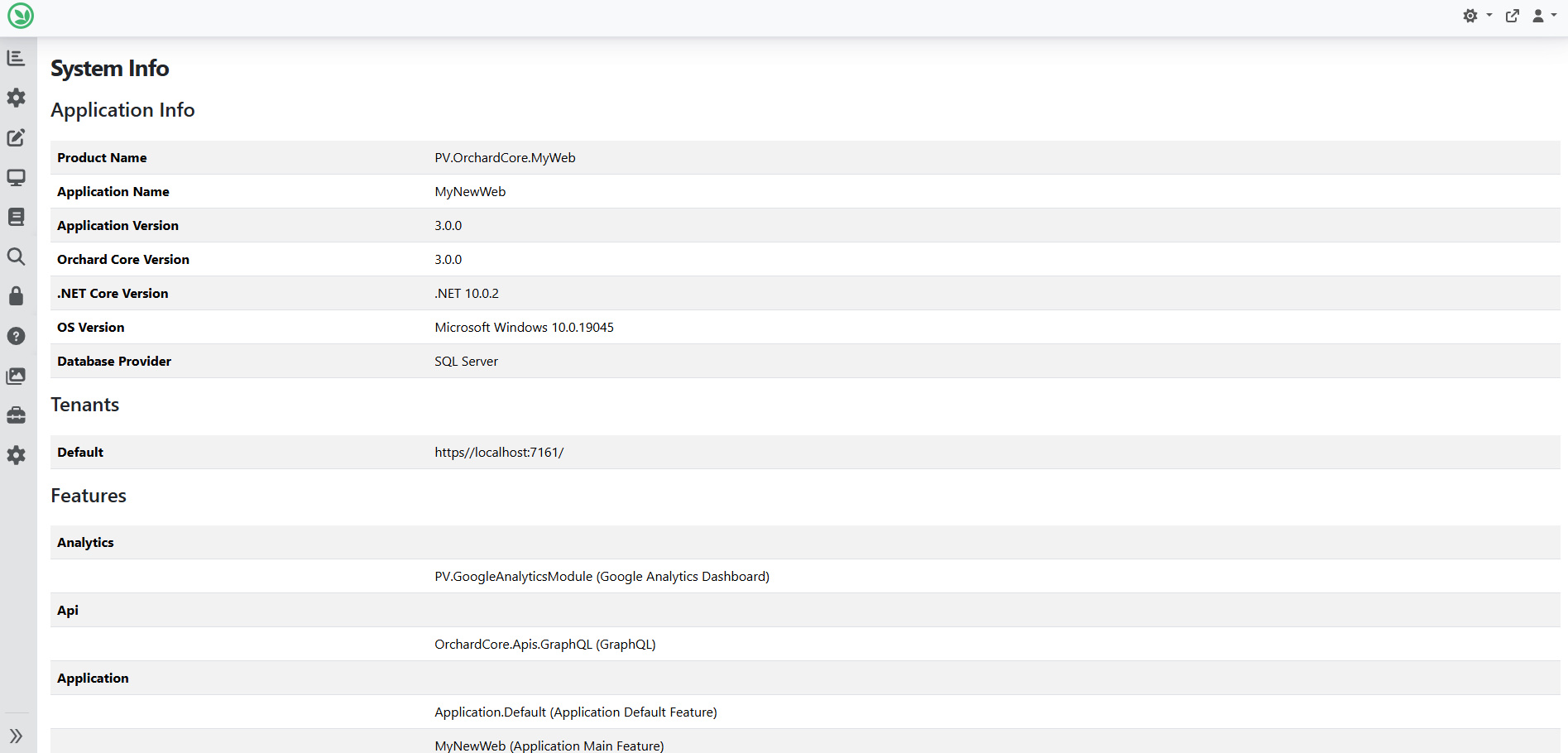Click the Application Info heading
This screenshot has width=1568, height=753.
pyautogui.click(x=122, y=110)
